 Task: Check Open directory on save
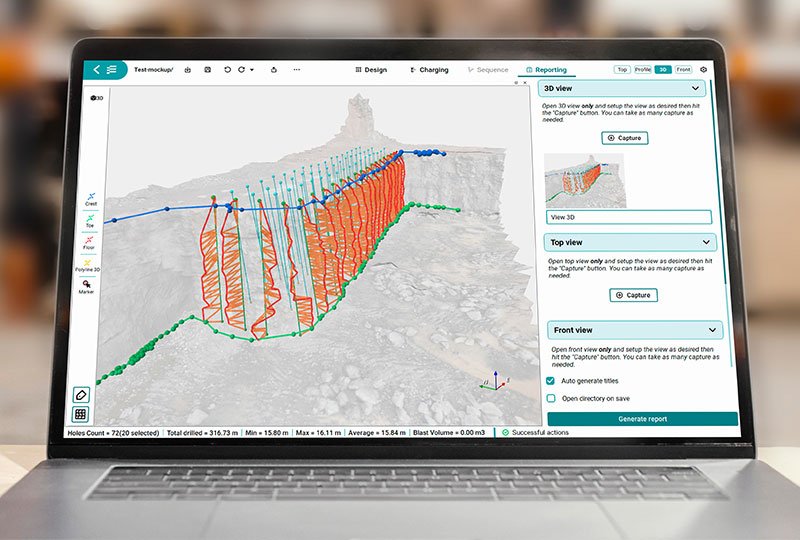coord(551,398)
